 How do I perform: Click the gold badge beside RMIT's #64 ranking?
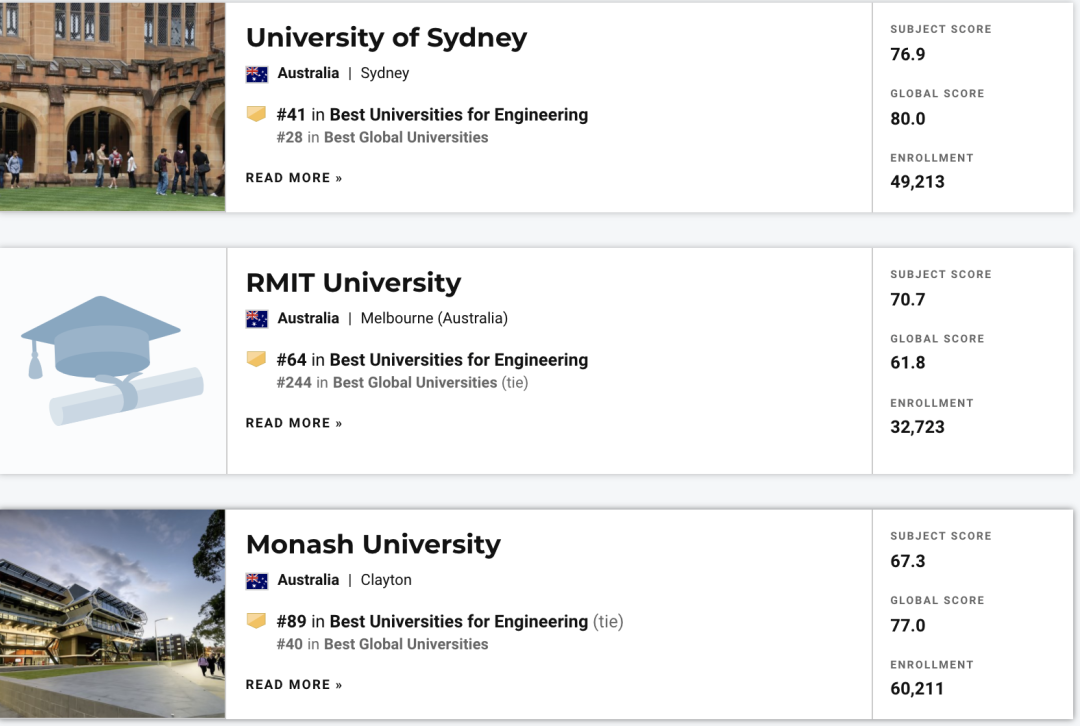(256, 359)
